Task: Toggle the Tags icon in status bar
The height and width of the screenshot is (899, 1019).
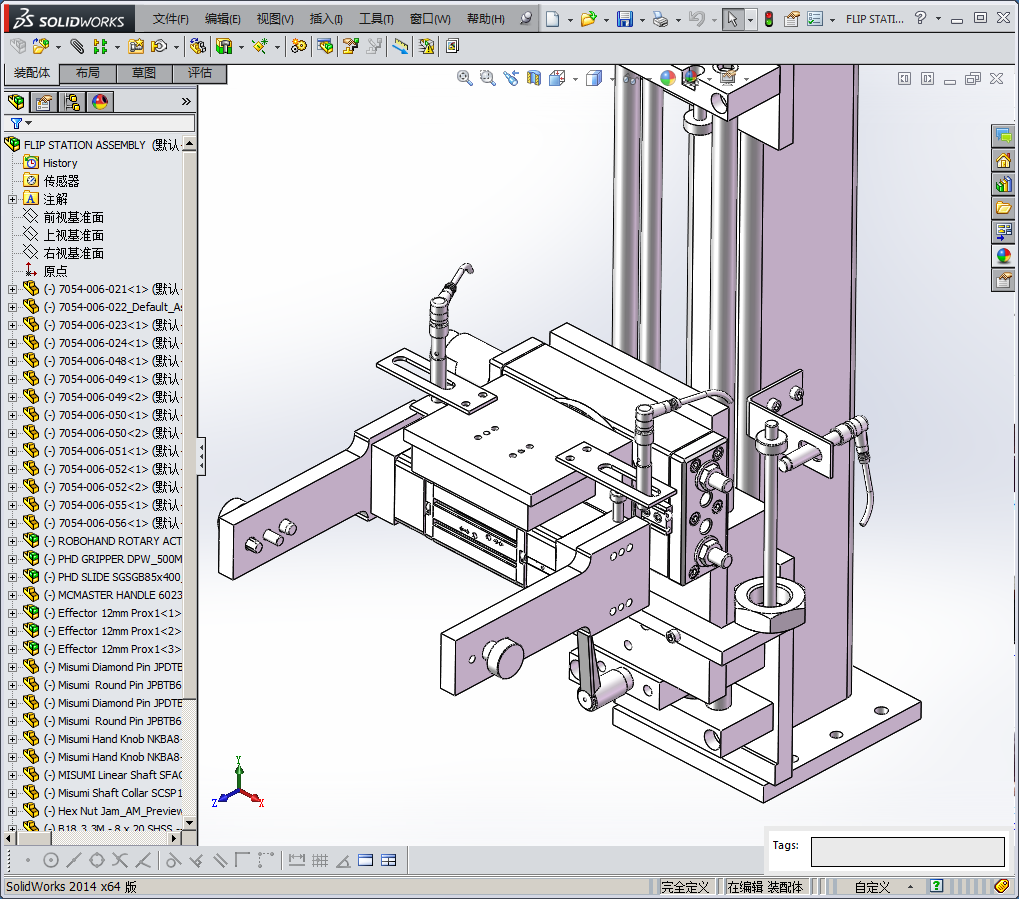Action: (1003, 886)
